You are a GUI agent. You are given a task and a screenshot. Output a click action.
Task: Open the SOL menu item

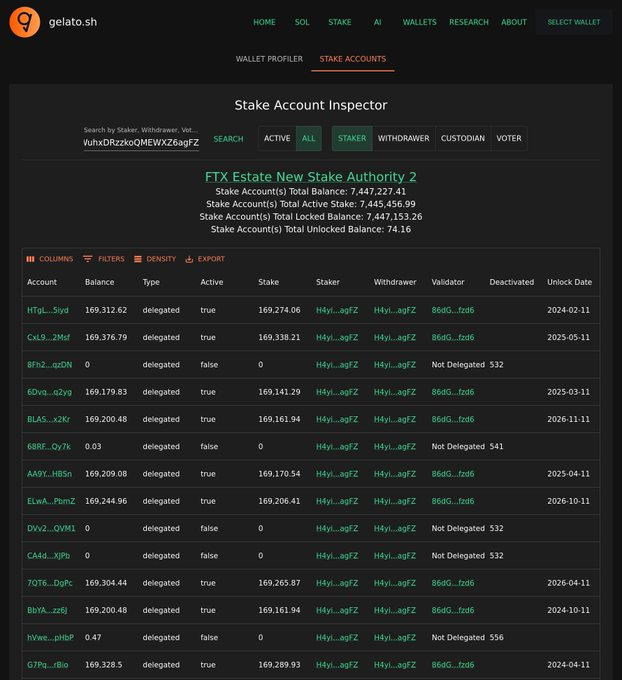tap(302, 22)
